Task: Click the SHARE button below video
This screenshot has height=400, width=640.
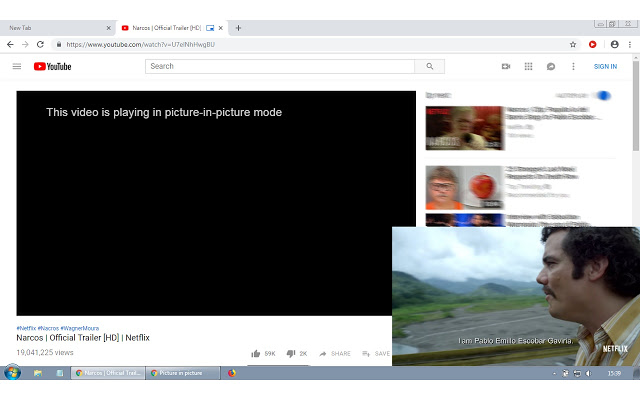Action: (335, 353)
